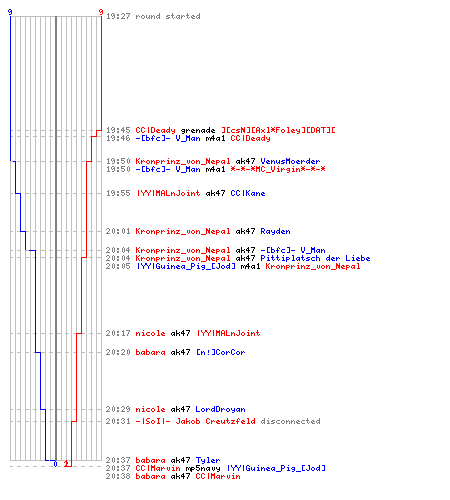Select [n!]CorCor player name

click(221, 352)
